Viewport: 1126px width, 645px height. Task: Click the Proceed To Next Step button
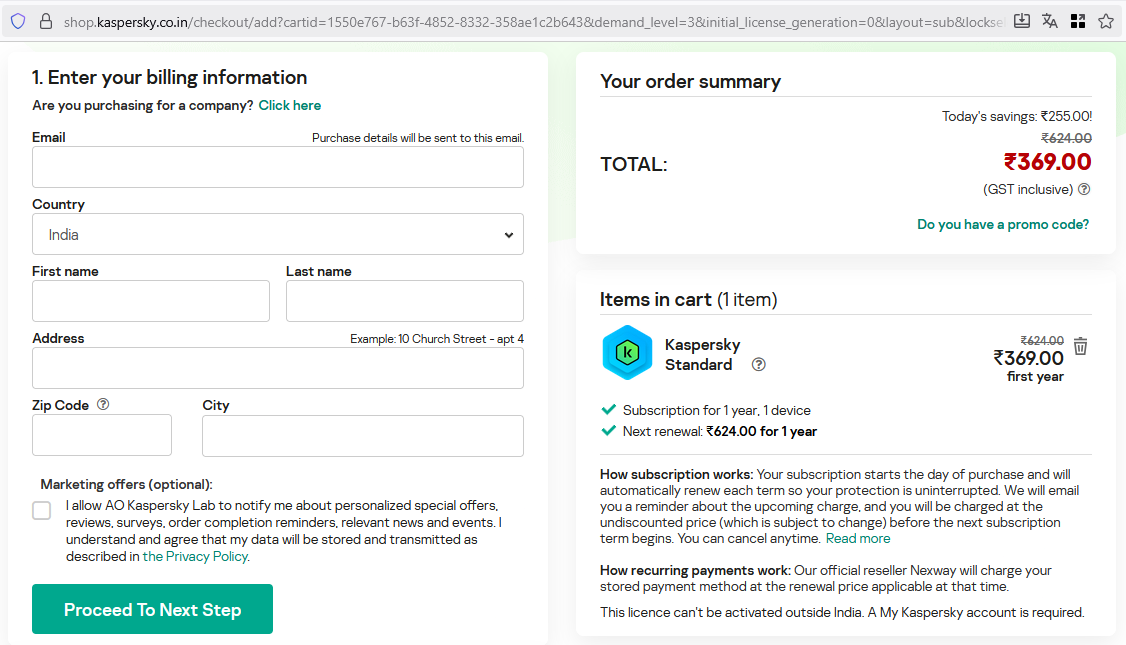pyautogui.click(x=152, y=609)
